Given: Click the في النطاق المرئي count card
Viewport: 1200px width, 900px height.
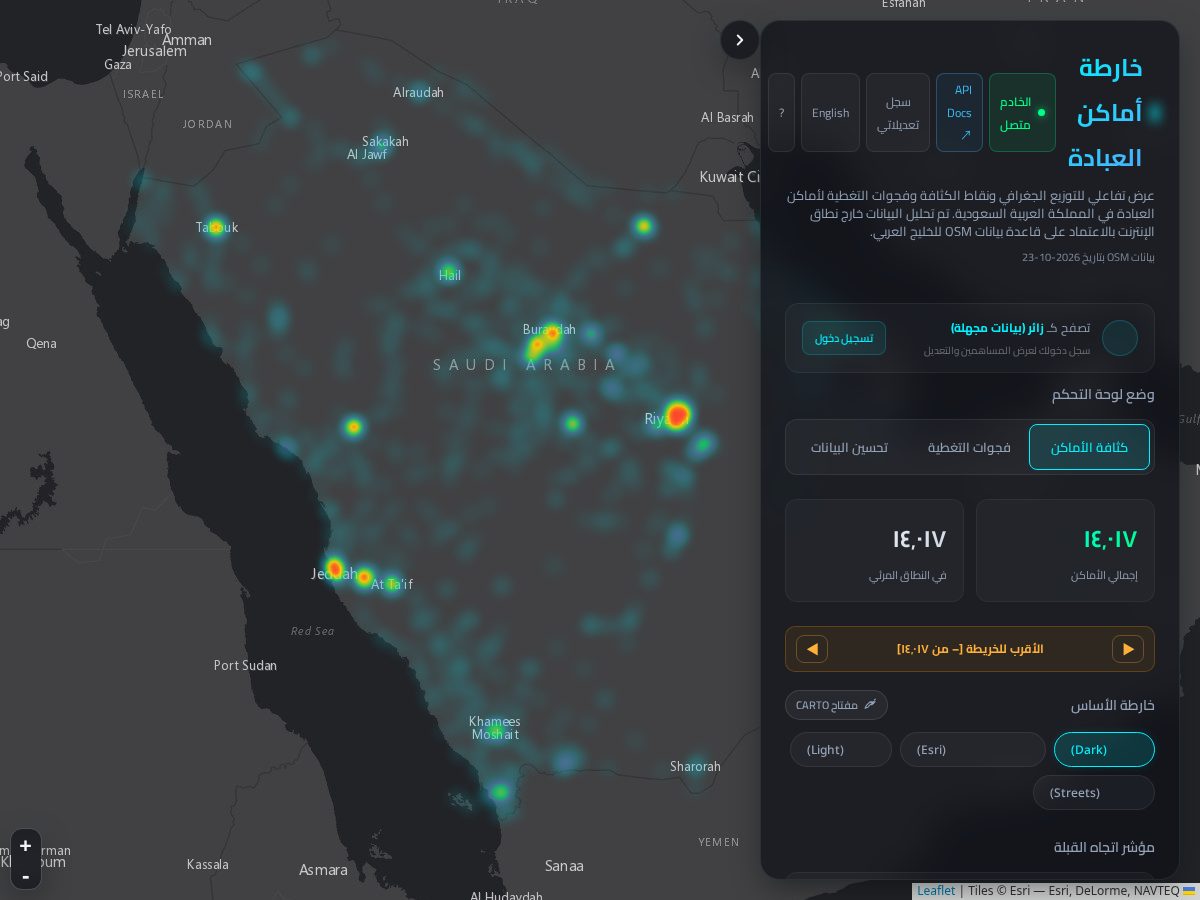Looking at the screenshot, I should point(874,551).
